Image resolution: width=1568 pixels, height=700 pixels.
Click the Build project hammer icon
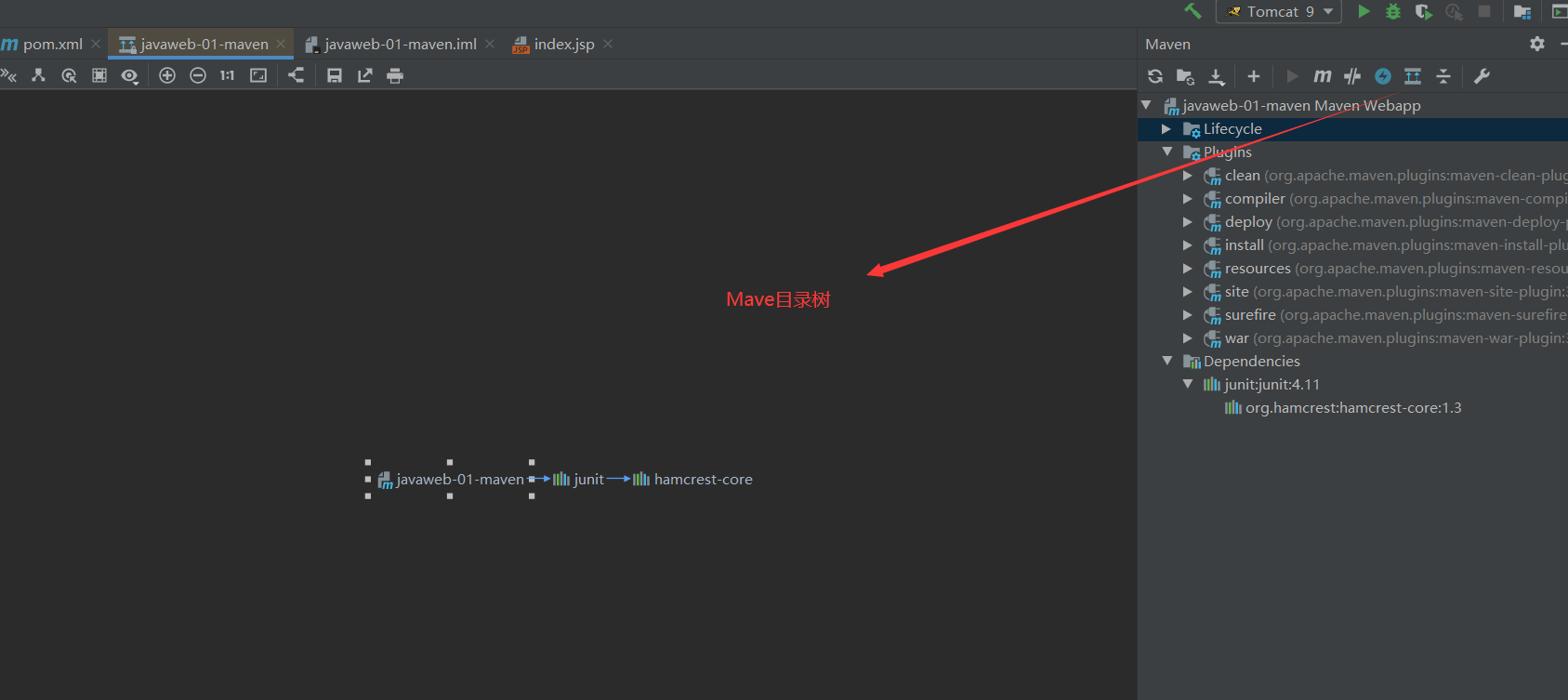click(1192, 11)
